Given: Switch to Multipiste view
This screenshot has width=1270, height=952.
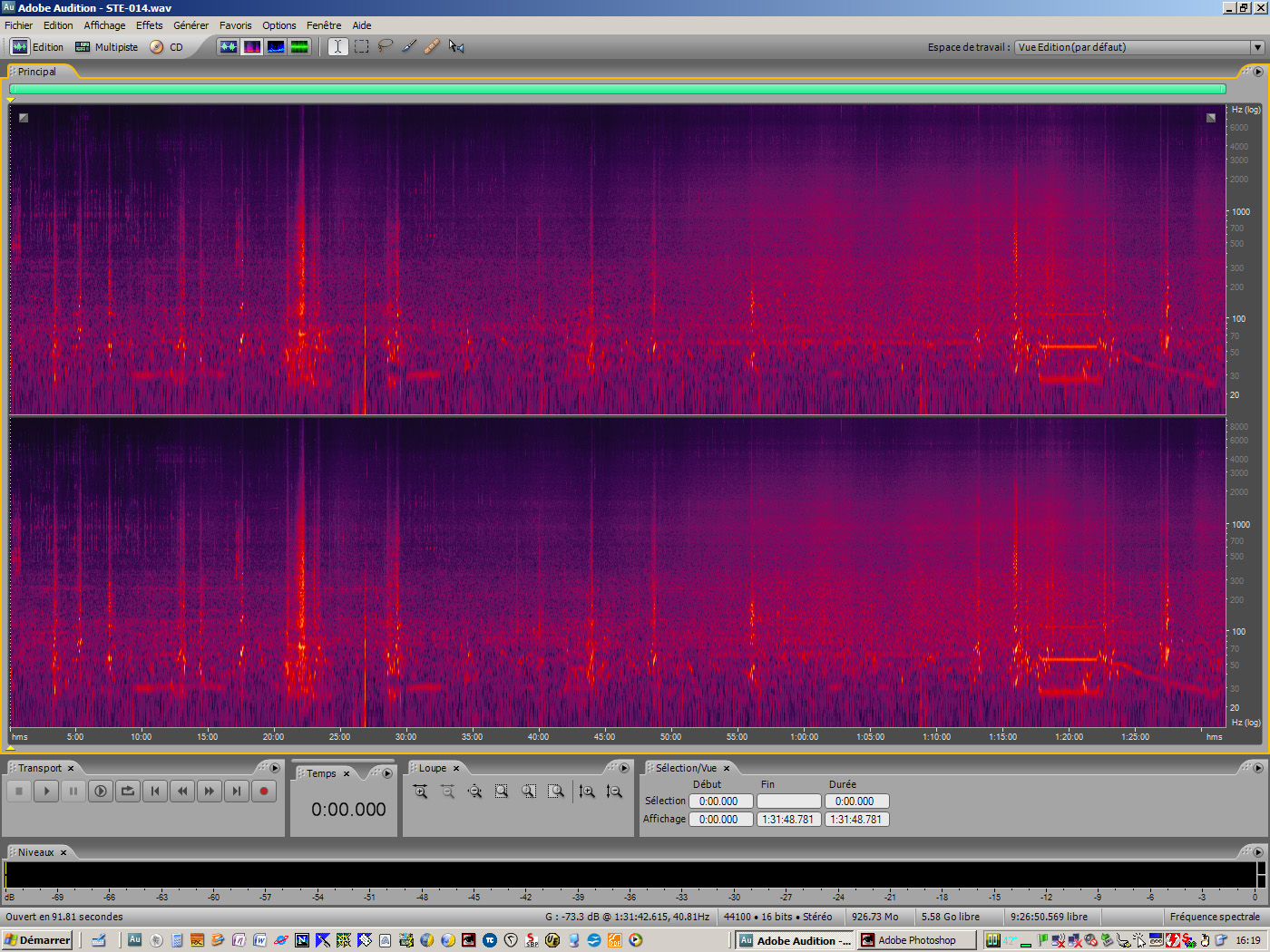Looking at the screenshot, I should (x=106, y=47).
